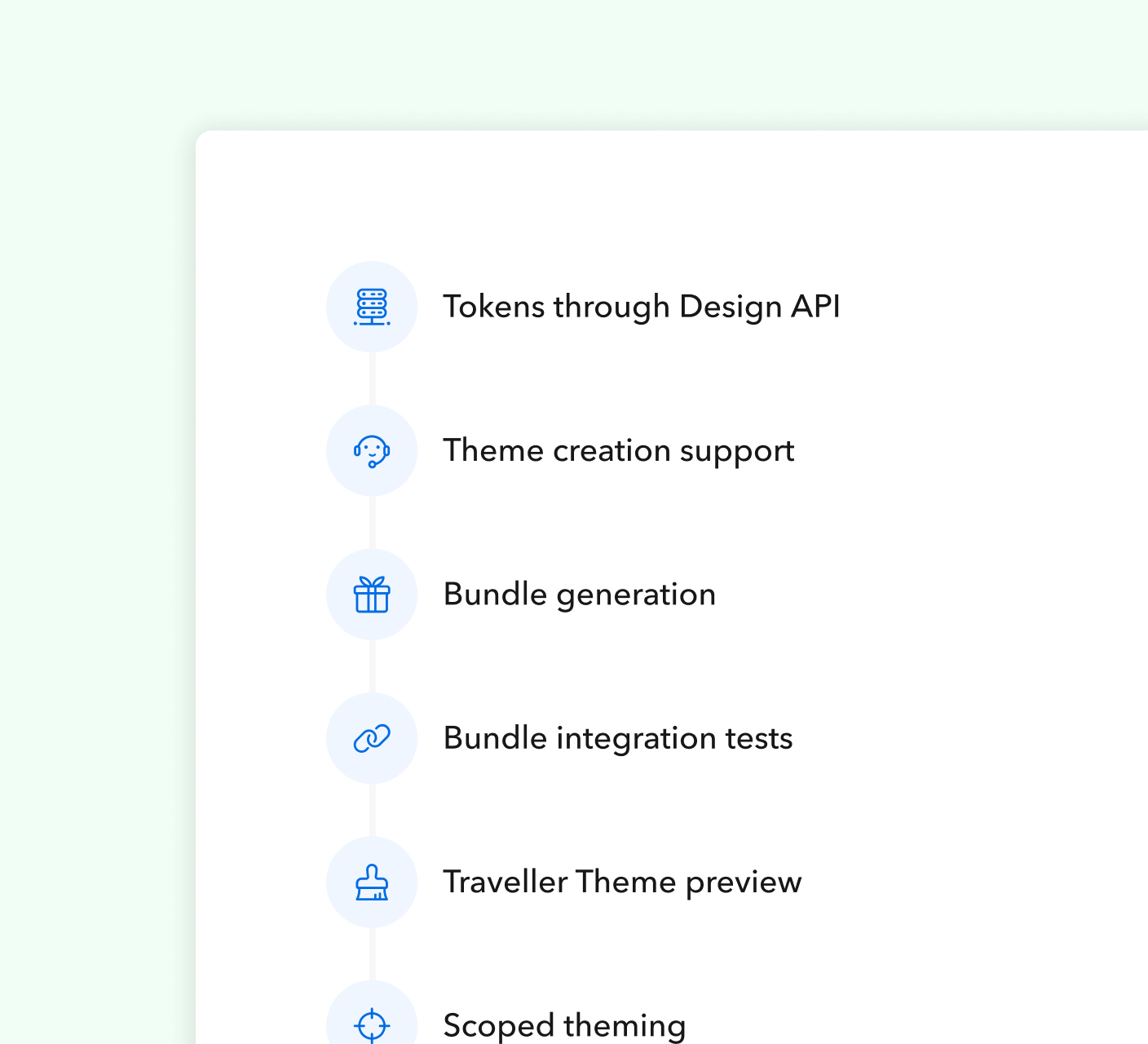The width and height of the screenshot is (1148, 1044).
Task: Click the crosshair target scoped theming icon
Action: tap(372, 1024)
